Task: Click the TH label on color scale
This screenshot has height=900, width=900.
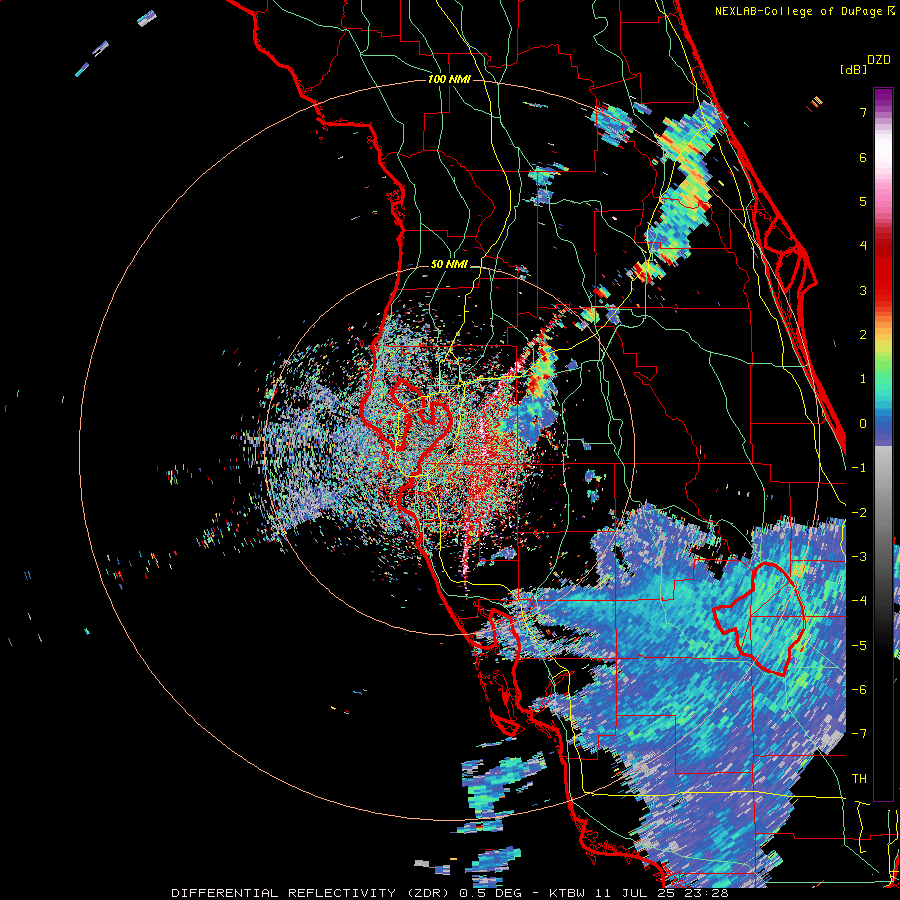Action: 859,779
